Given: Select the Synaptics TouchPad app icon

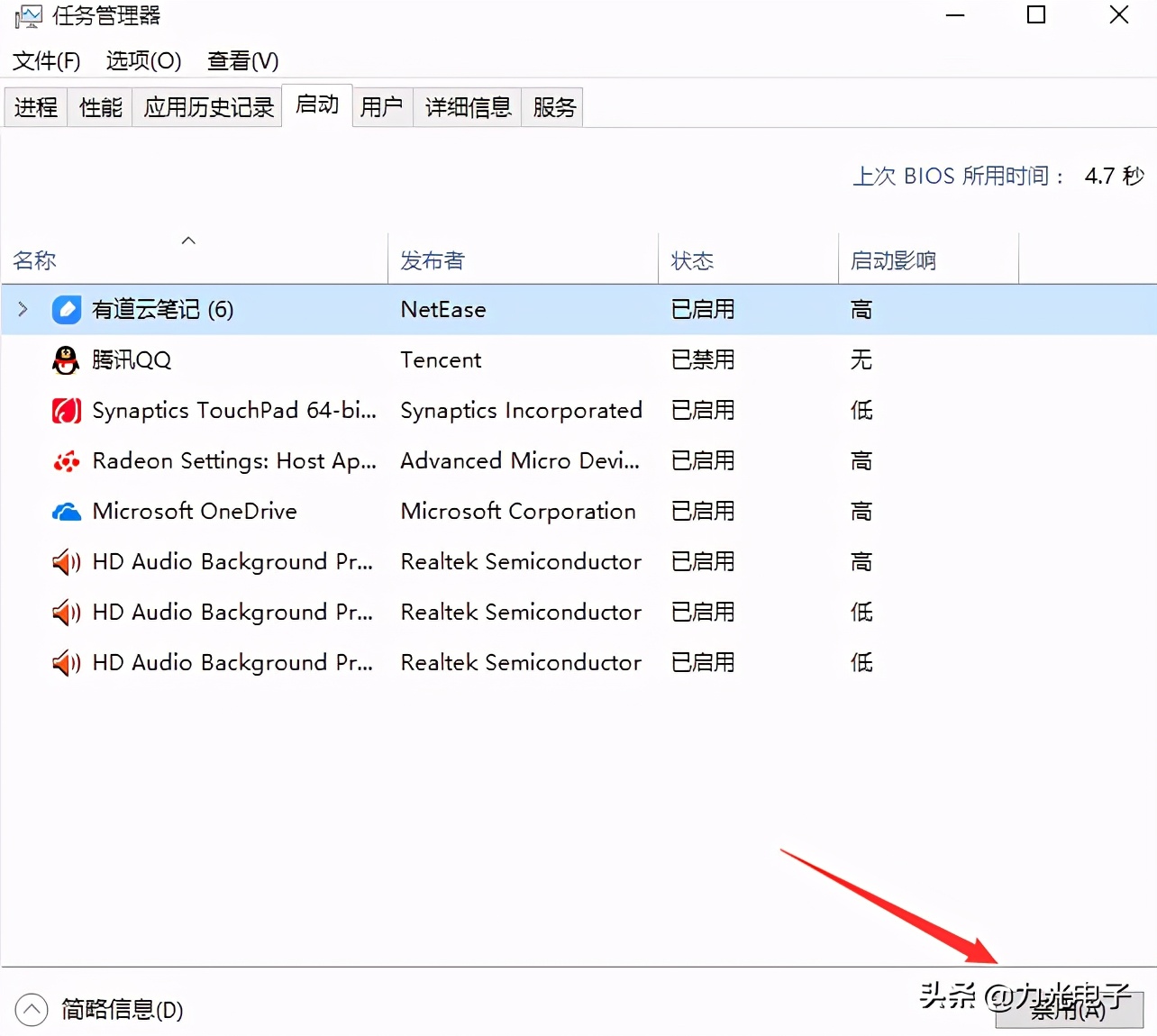Looking at the screenshot, I should (x=65, y=410).
